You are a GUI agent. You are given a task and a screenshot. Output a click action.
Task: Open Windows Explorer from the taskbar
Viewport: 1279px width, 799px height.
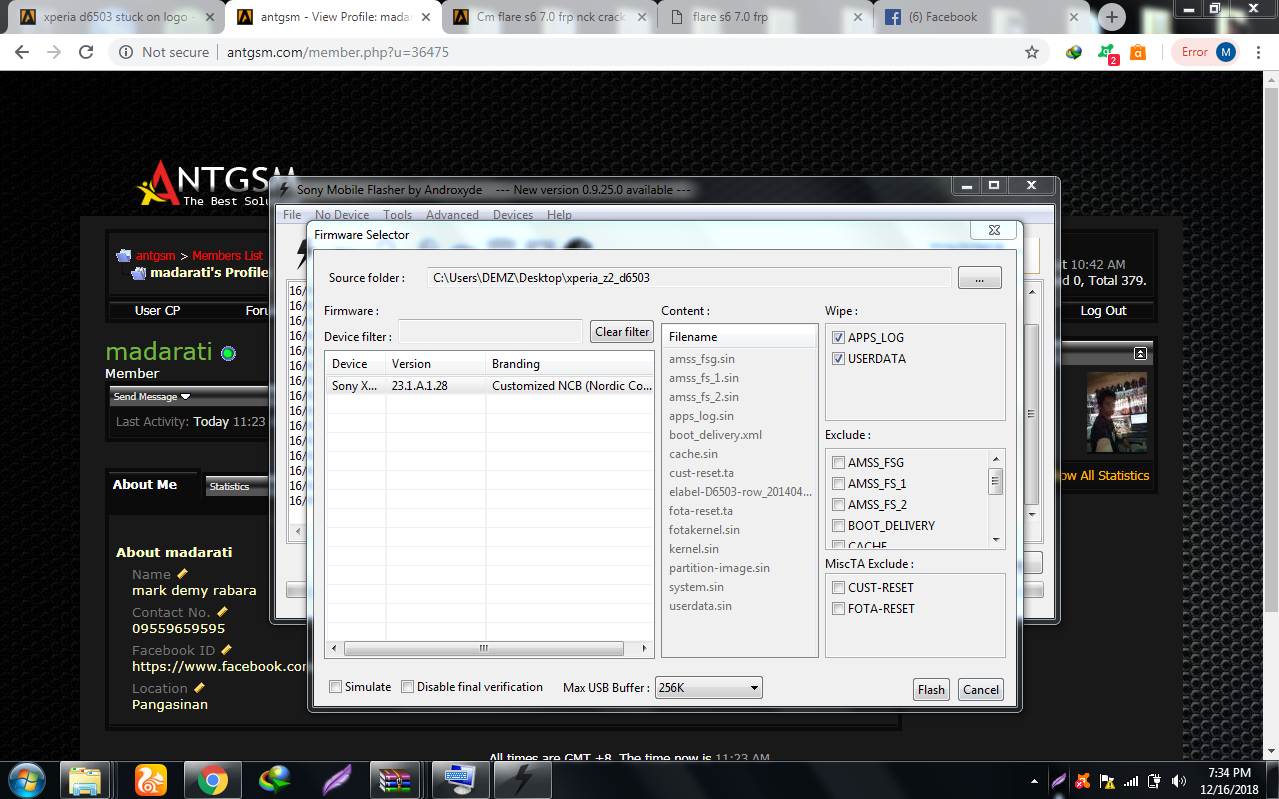point(85,779)
